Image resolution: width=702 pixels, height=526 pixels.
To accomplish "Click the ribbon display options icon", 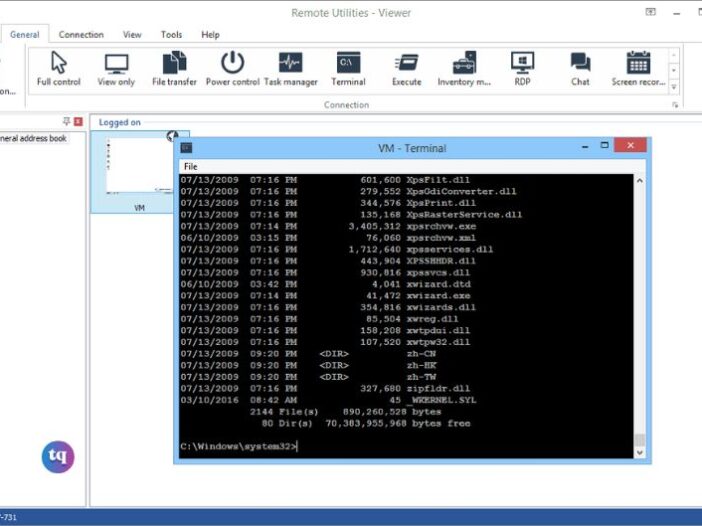I will point(651,12).
